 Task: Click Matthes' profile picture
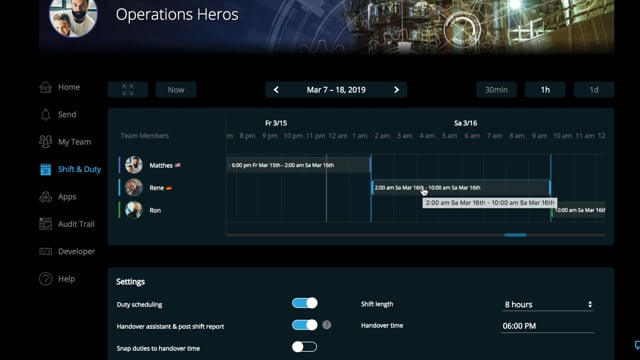pyautogui.click(x=133, y=165)
